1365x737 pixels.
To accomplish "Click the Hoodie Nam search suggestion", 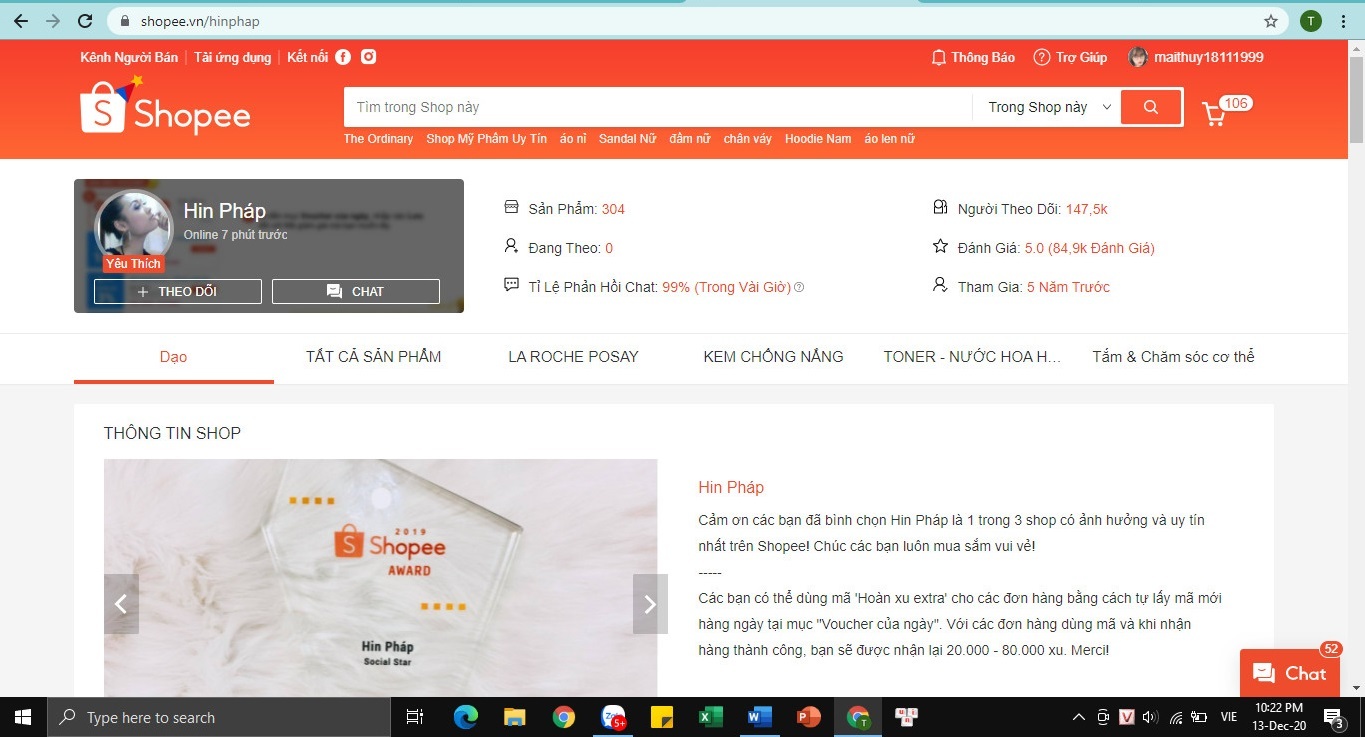I will click(818, 139).
